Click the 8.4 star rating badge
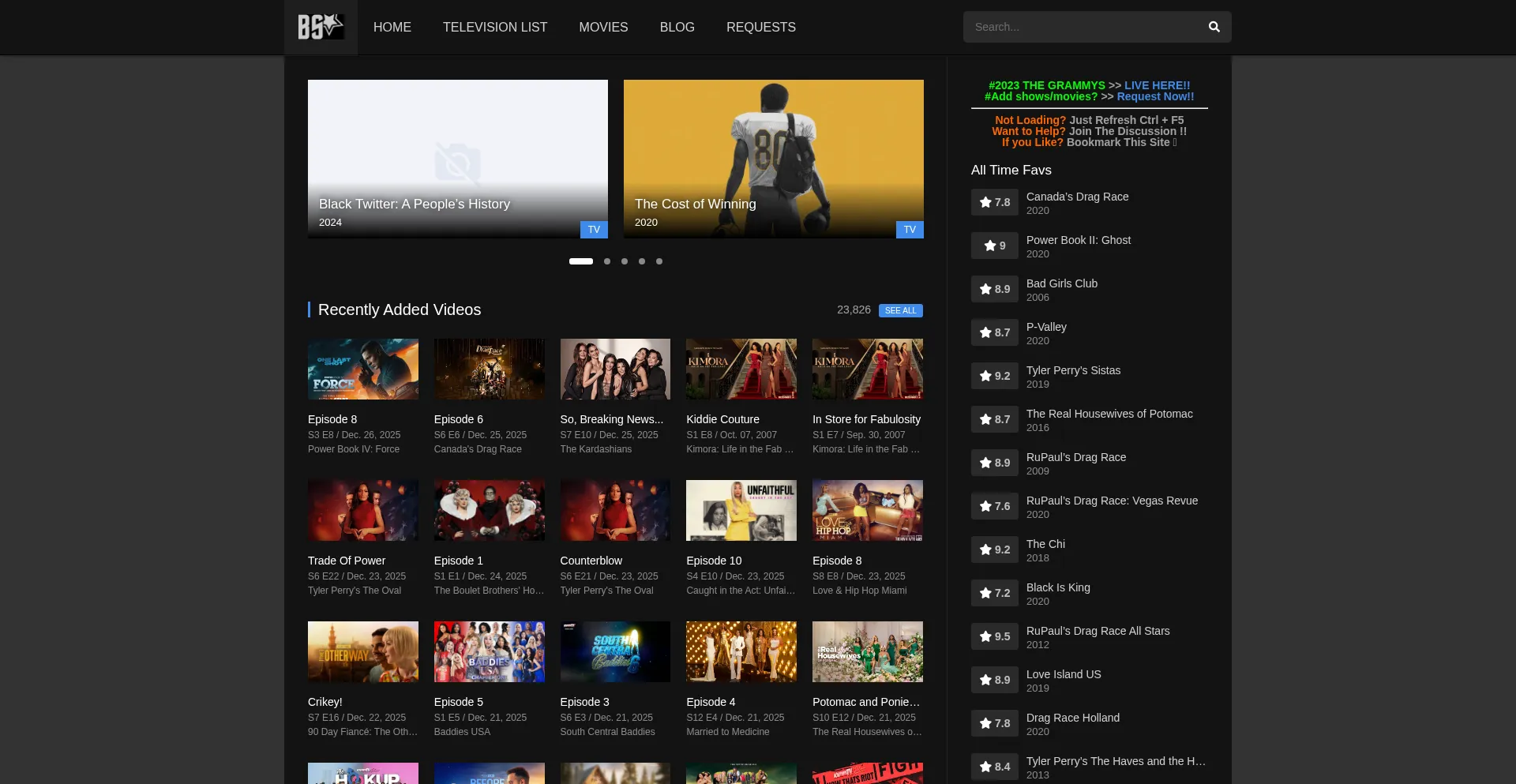 click(x=994, y=767)
